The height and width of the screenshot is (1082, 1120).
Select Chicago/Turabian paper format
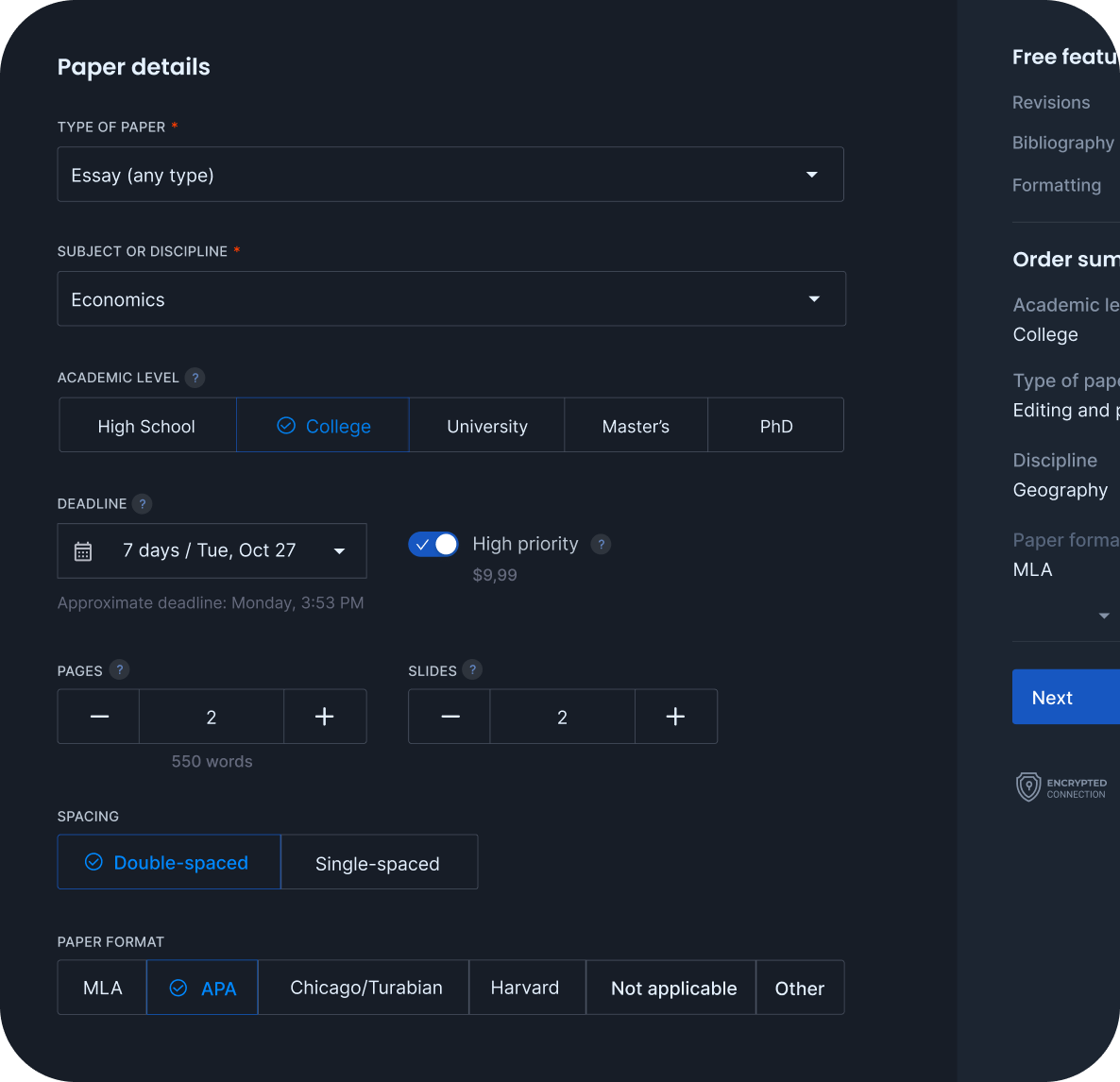point(365,988)
